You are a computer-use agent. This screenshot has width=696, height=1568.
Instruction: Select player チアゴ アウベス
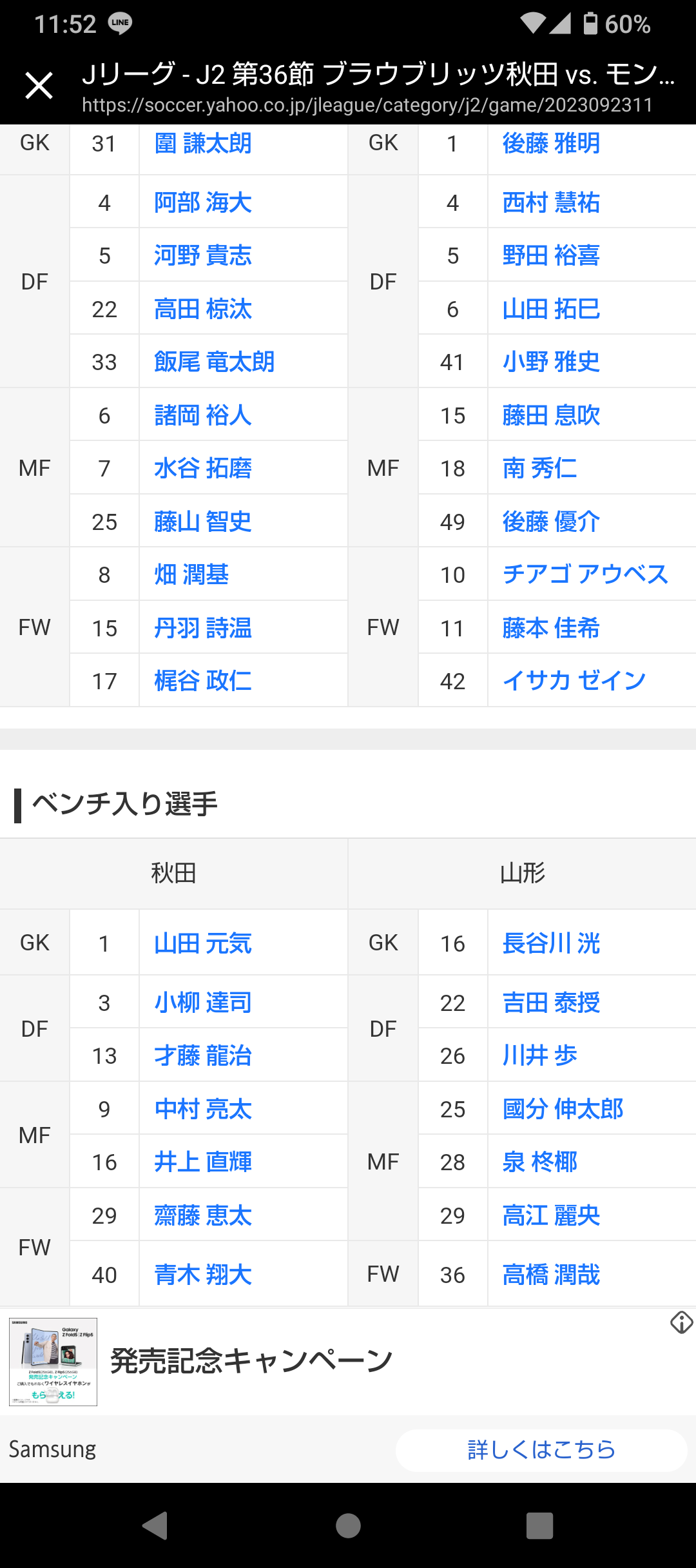pyautogui.click(x=585, y=574)
